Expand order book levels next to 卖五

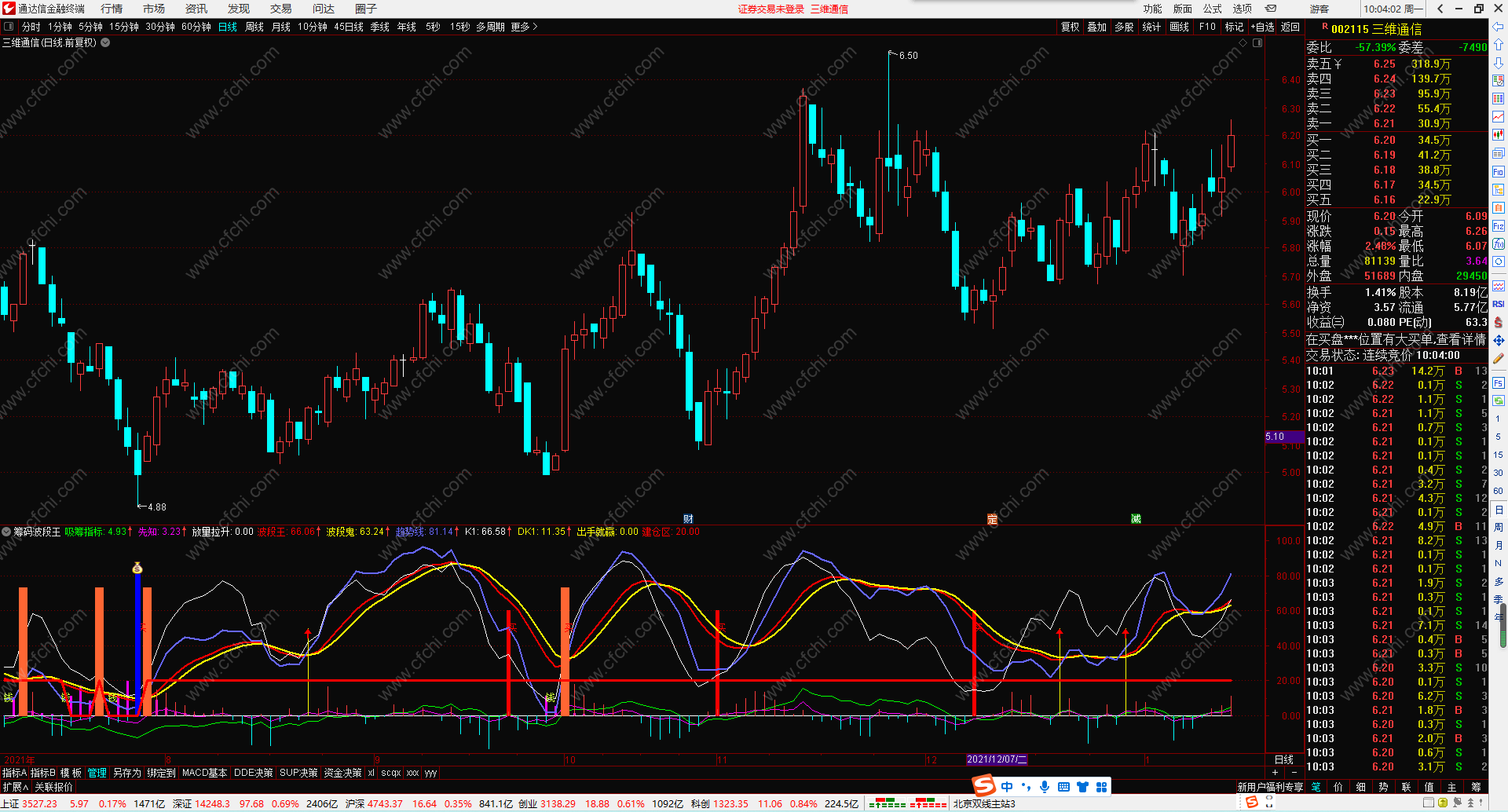pyautogui.click(x=1338, y=64)
